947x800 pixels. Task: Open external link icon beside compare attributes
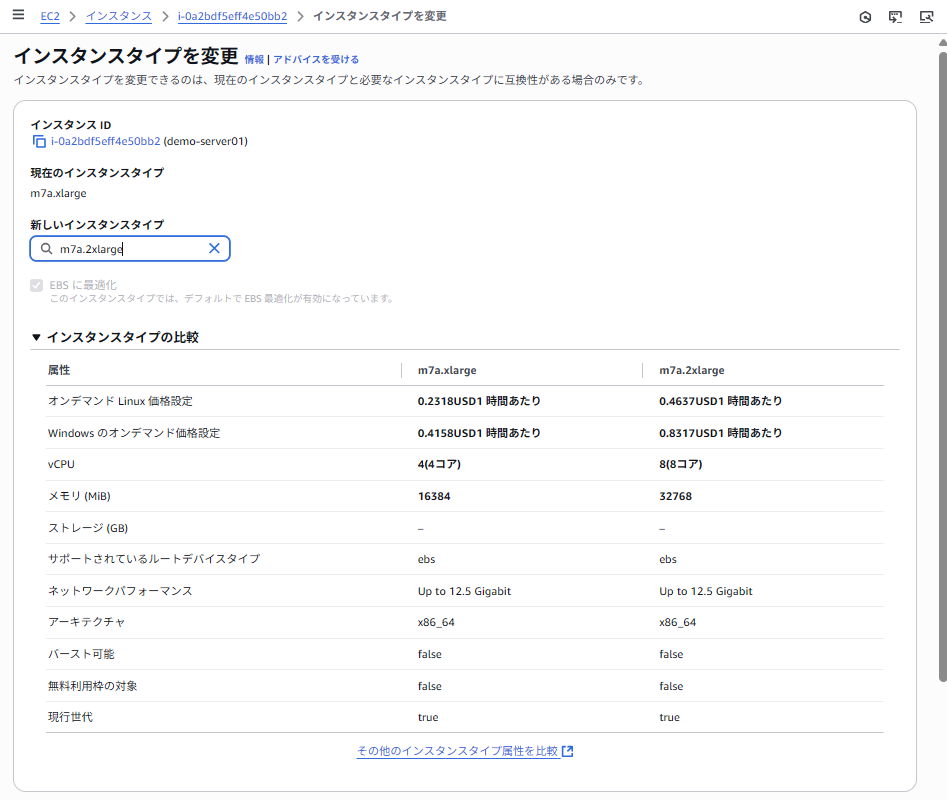[x=567, y=751]
